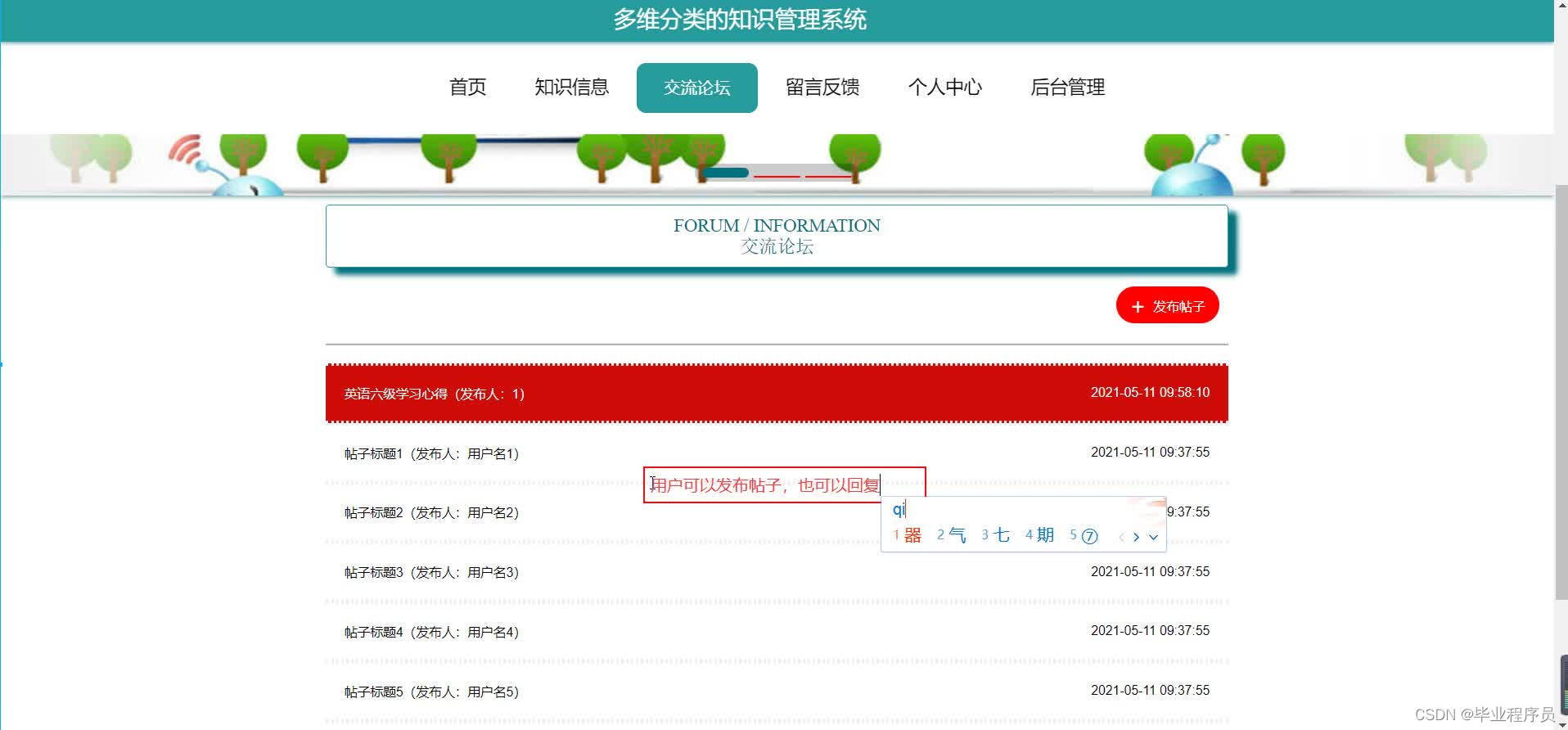Image resolution: width=1568 pixels, height=730 pixels.
Task: Open post 帖子标题5 by 用户名5
Action: pyautogui.click(x=777, y=692)
